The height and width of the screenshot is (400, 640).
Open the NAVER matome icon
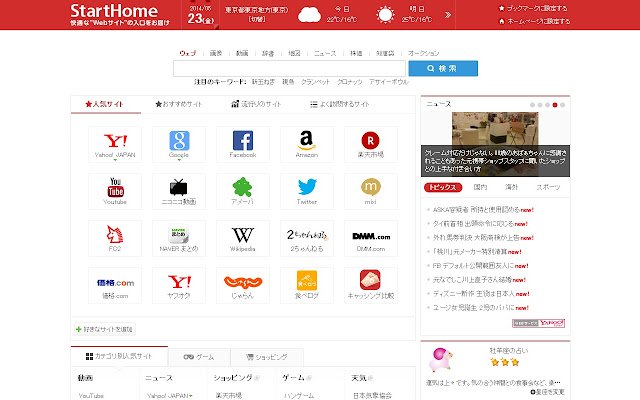(179, 238)
